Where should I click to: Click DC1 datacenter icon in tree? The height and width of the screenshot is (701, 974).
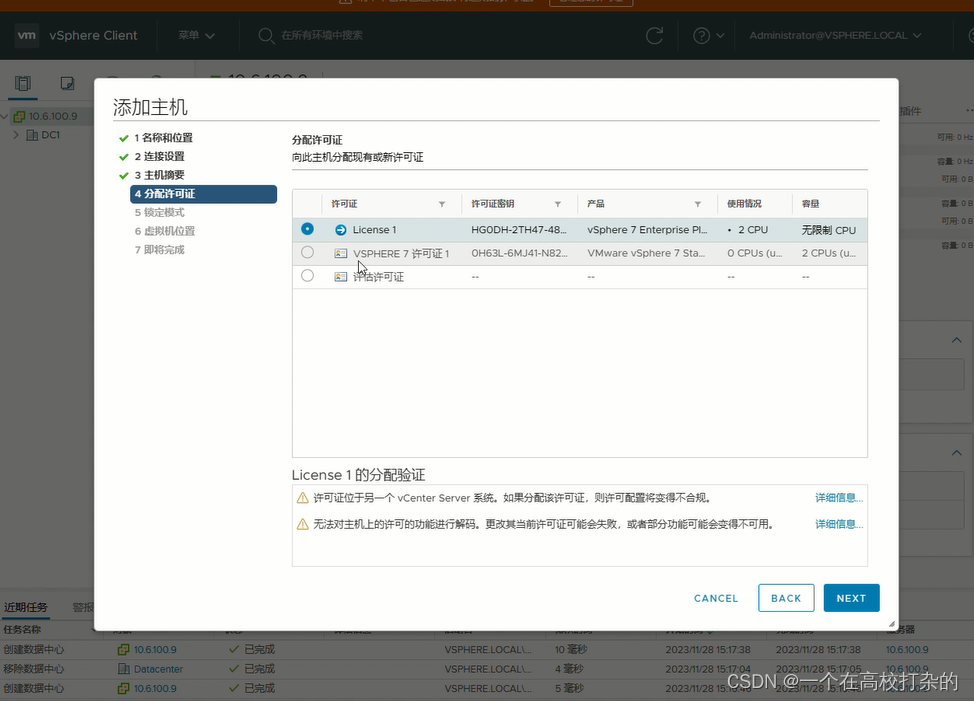tap(32, 135)
